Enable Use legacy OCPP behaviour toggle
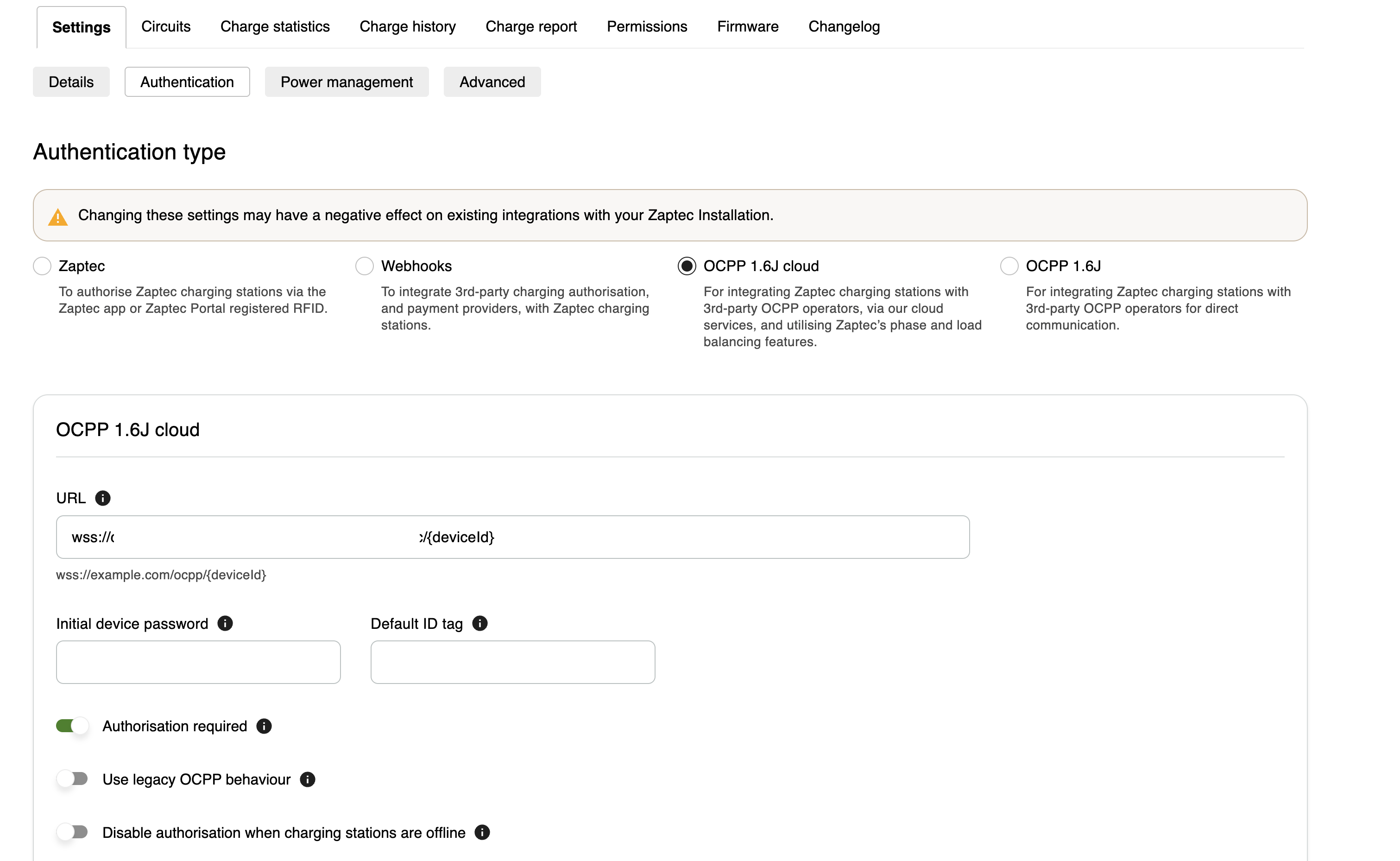Image resolution: width=1400 pixels, height=861 pixels. click(72, 779)
